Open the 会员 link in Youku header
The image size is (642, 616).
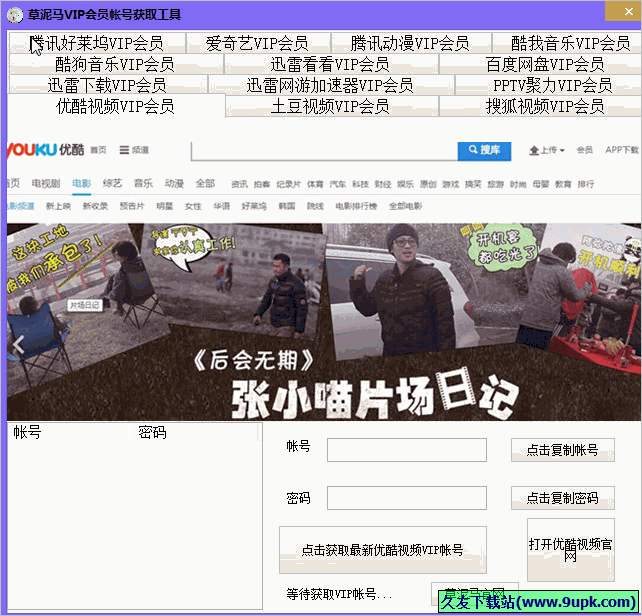pyautogui.click(x=584, y=150)
